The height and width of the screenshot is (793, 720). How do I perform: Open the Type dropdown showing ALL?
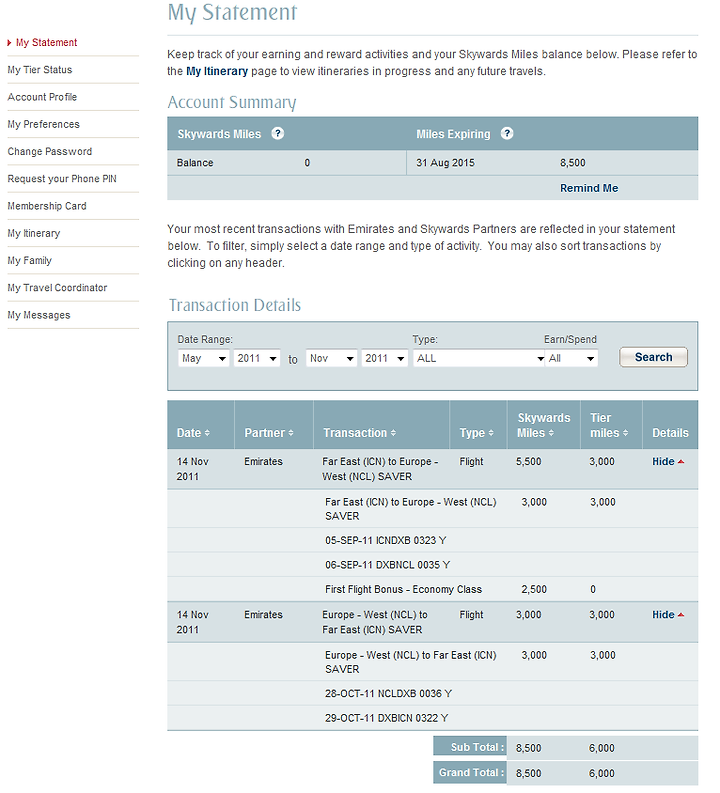479,358
